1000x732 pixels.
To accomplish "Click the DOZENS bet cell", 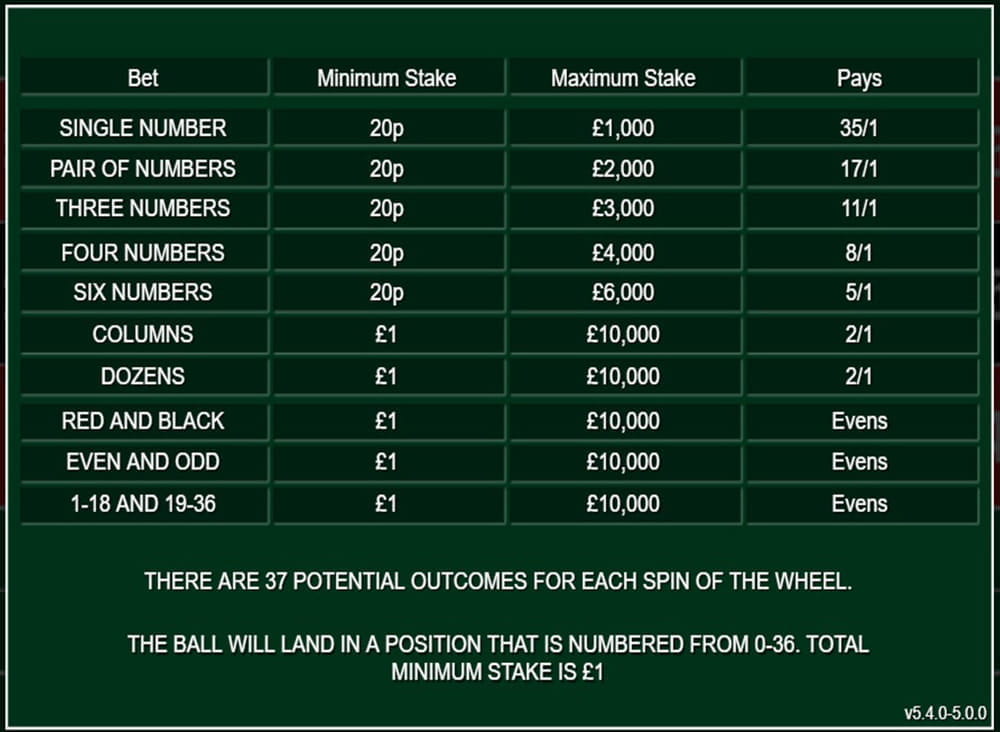I will coord(143,376).
